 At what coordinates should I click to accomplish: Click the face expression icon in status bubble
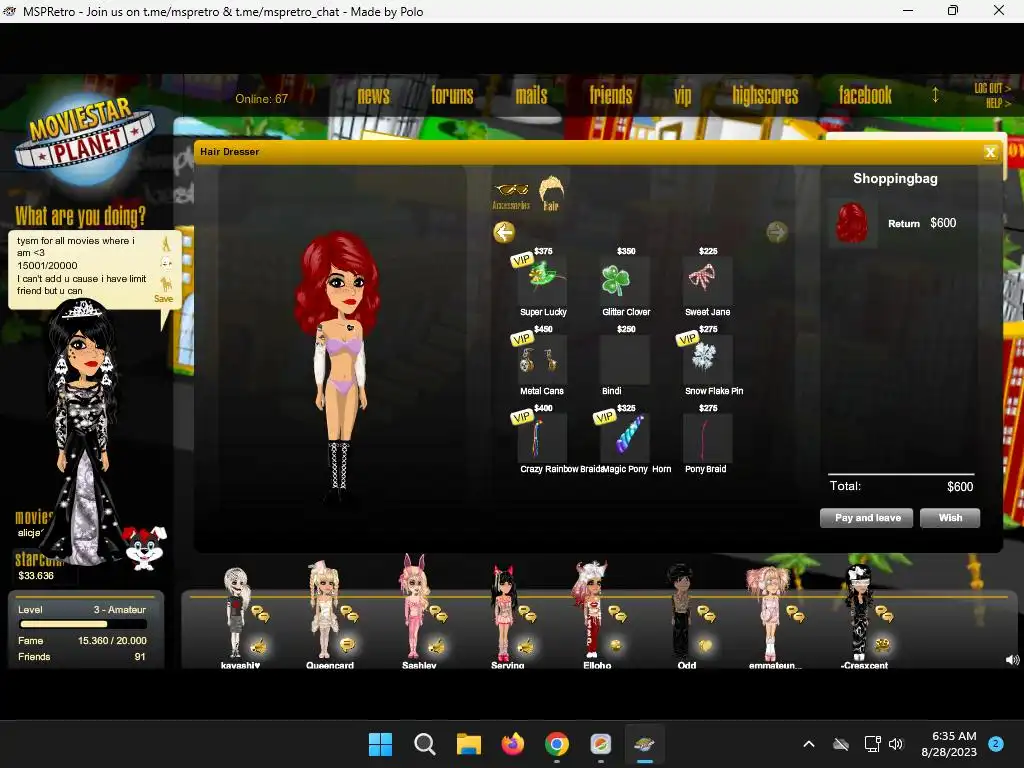[x=167, y=264]
